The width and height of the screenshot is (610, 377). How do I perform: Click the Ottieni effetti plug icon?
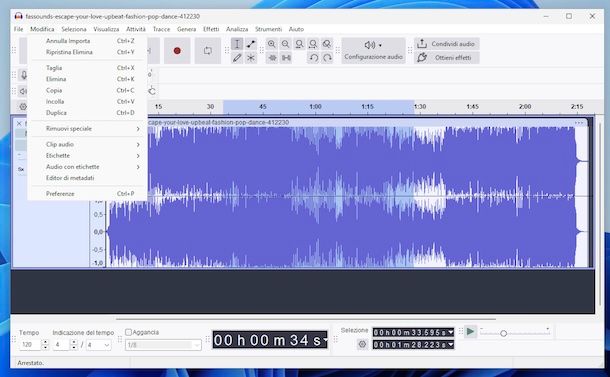tap(422, 58)
